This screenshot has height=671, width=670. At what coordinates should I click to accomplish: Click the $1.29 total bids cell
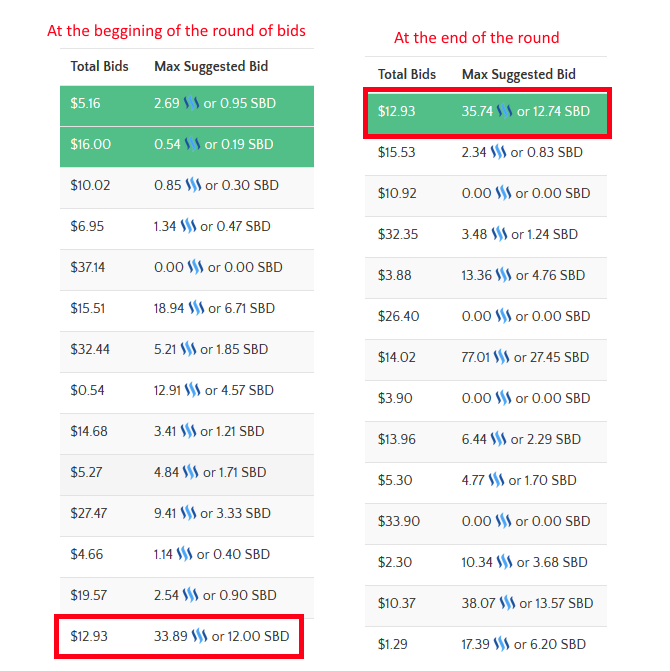tap(393, 644)
